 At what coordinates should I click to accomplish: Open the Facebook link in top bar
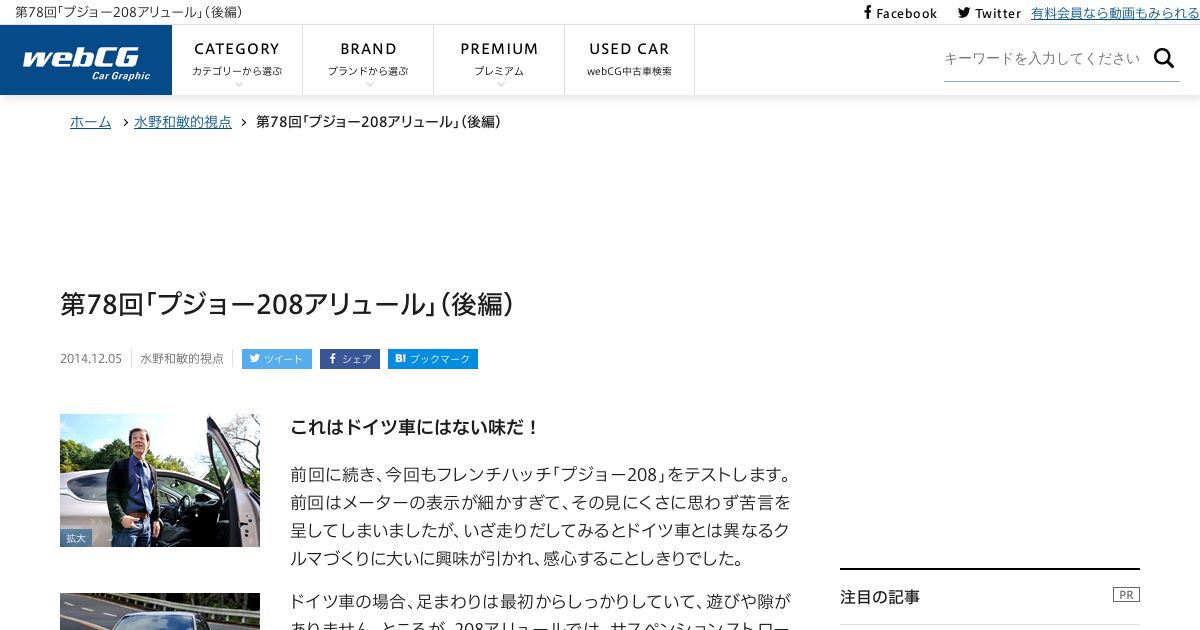pos(900,13)
